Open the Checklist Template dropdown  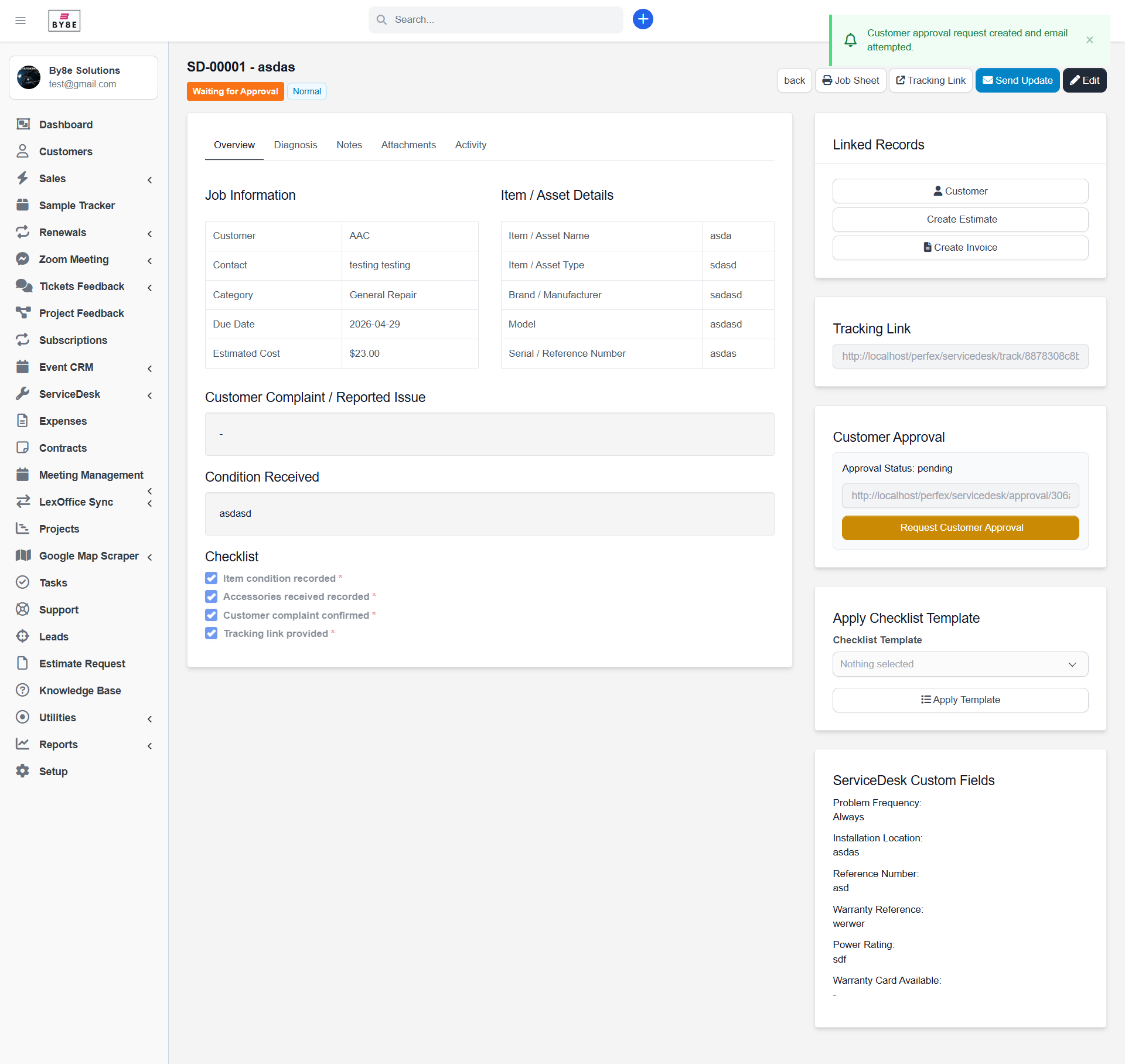coord(959,664)
